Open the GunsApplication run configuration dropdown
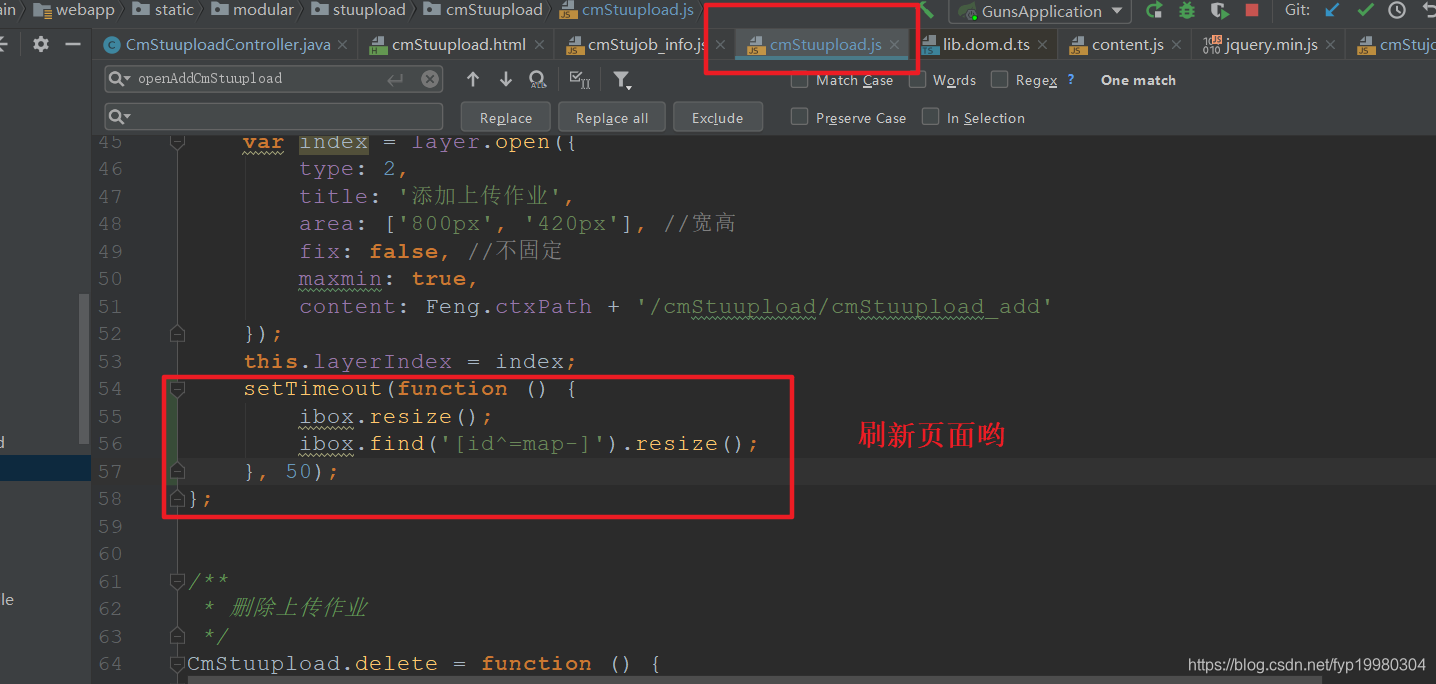 1041,11
